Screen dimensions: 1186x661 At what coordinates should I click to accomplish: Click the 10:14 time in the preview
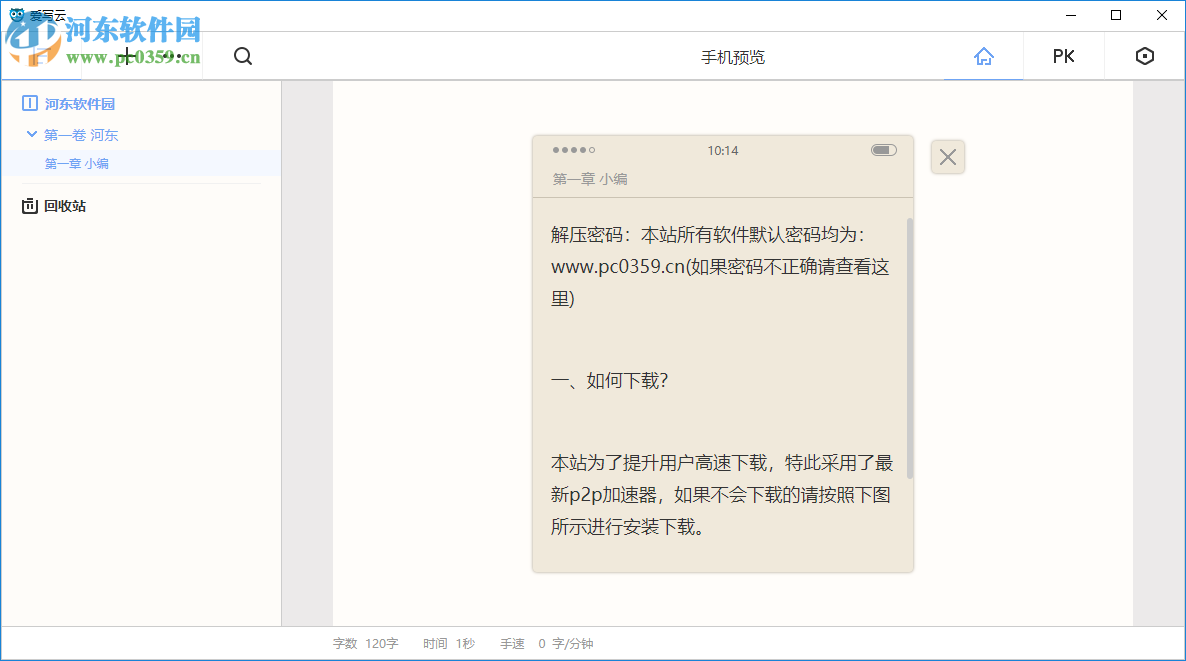coord(724,149)
